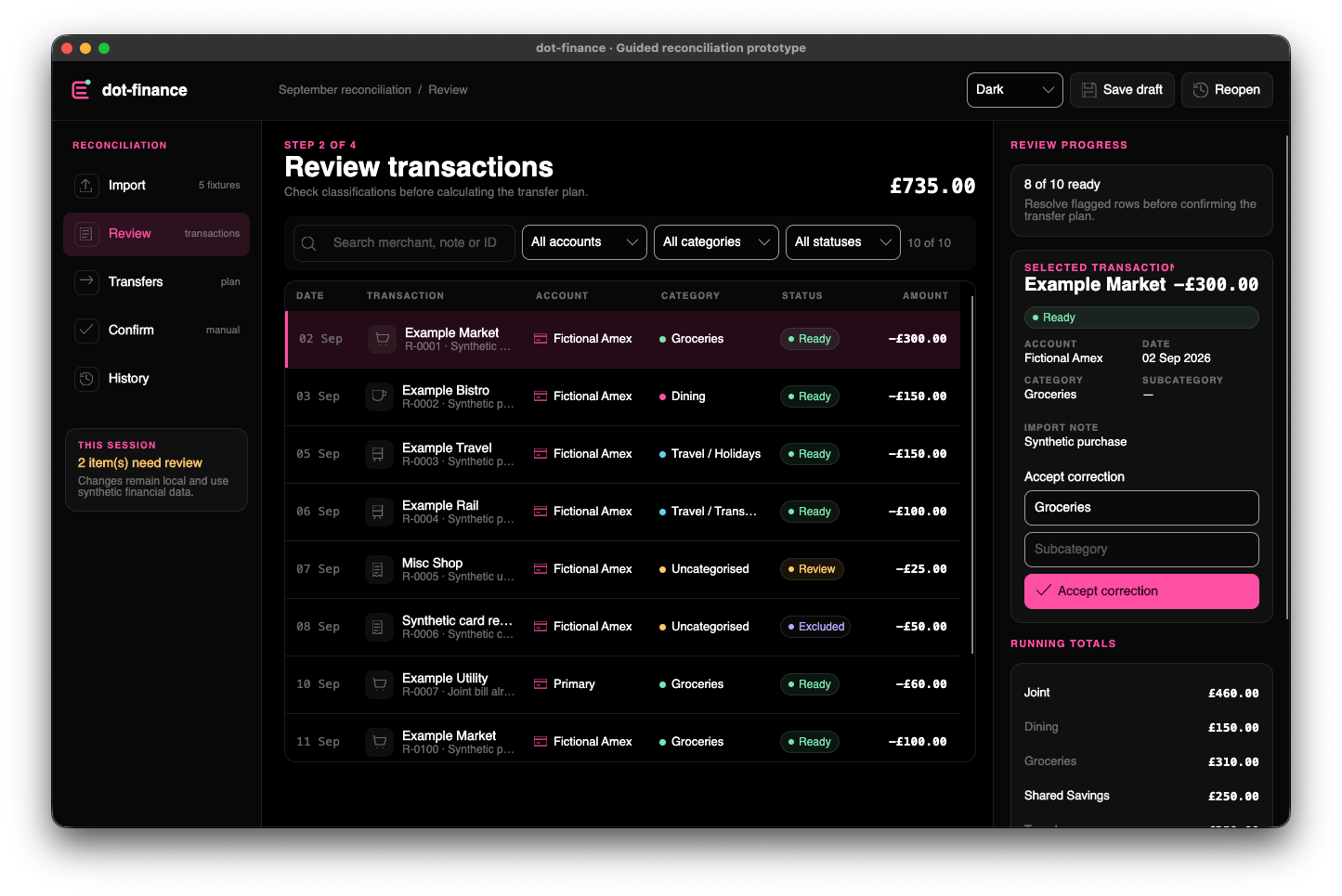This screenshot has height=896, width=1342.
Task: Click the Subcategory input field
Action: (1141, 550)
